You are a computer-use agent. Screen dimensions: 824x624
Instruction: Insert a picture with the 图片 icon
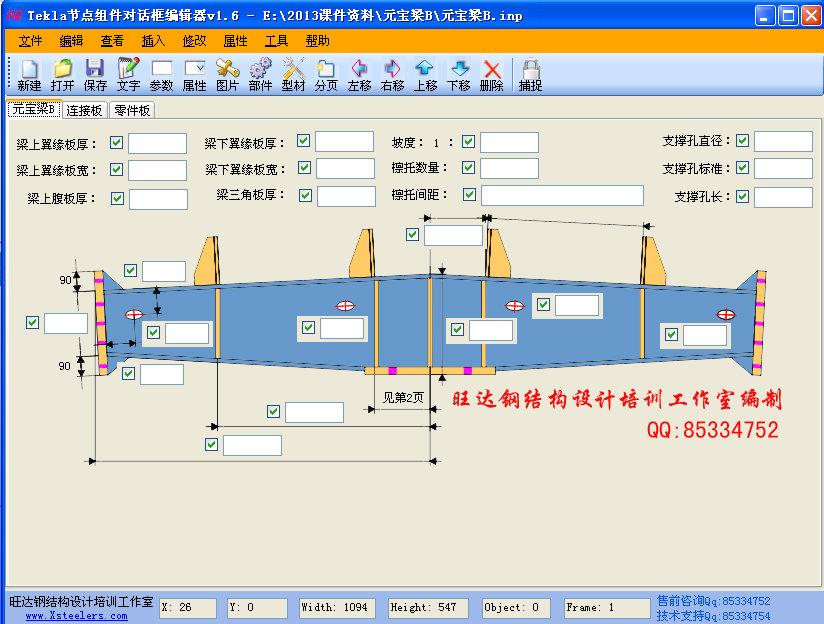[228, 75]
